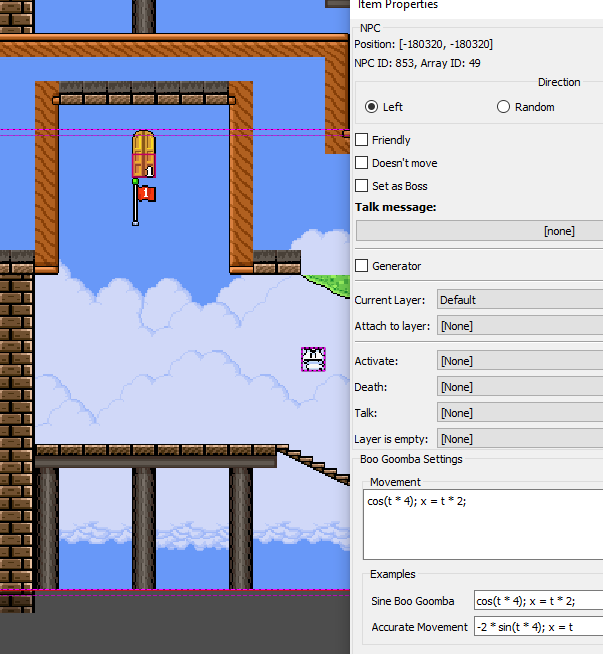Click inside the Movement formula text box
Image resolution: width=603 pixels, height=654 pixels.
click(x=483, y=525)
